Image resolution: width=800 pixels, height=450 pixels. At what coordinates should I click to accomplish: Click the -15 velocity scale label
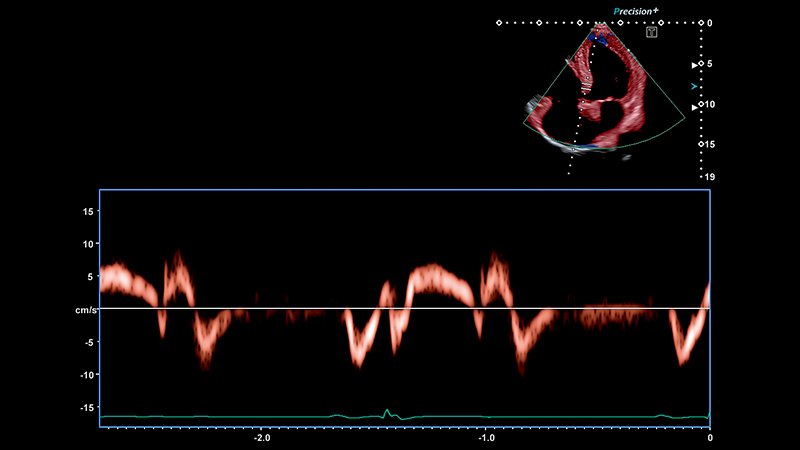[x=86, y=407]
